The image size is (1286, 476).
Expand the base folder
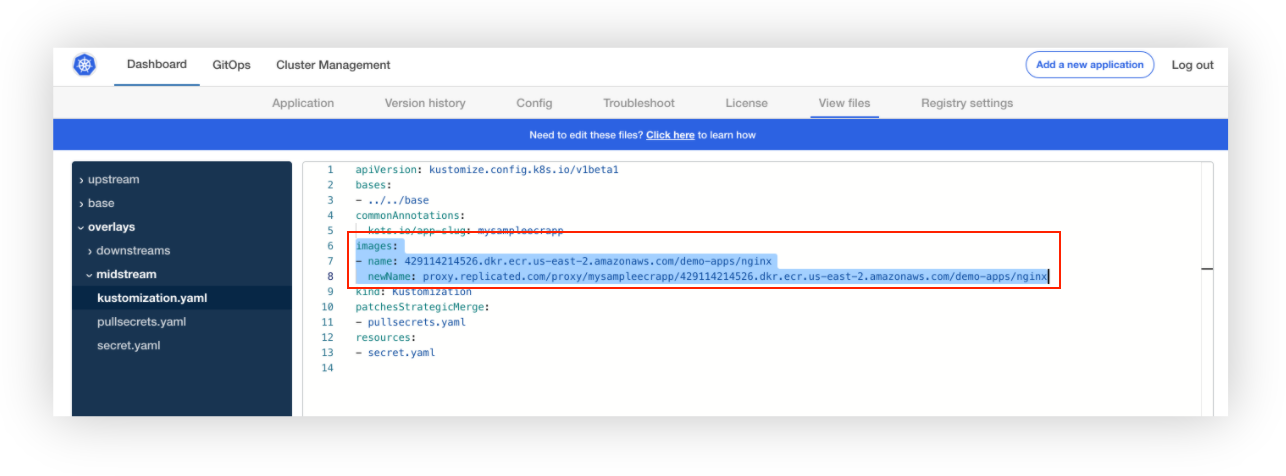[101, 203]
